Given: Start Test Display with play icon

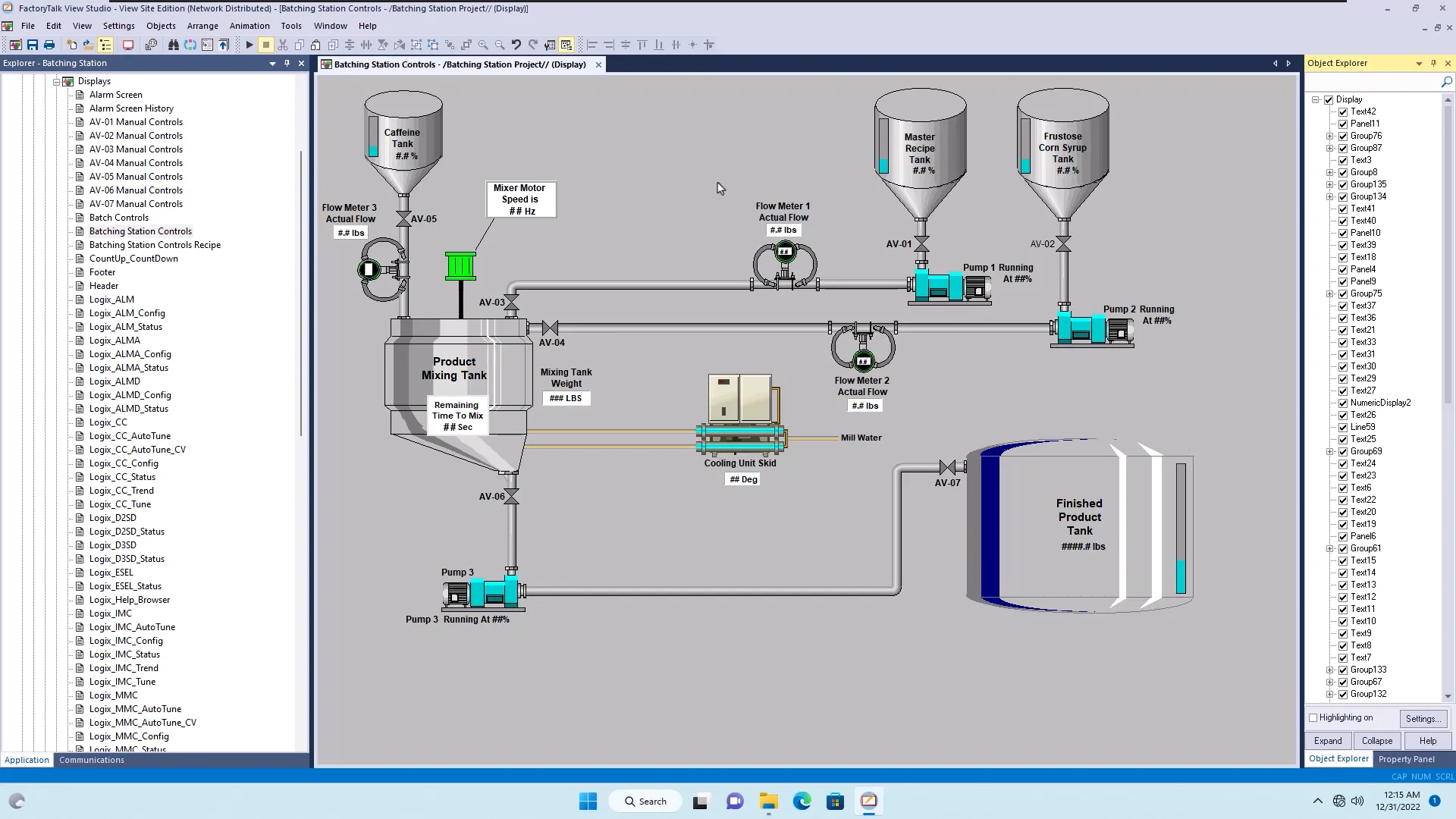Looking at the screenshot, I should pyautogui.click(x=249, y=45).
